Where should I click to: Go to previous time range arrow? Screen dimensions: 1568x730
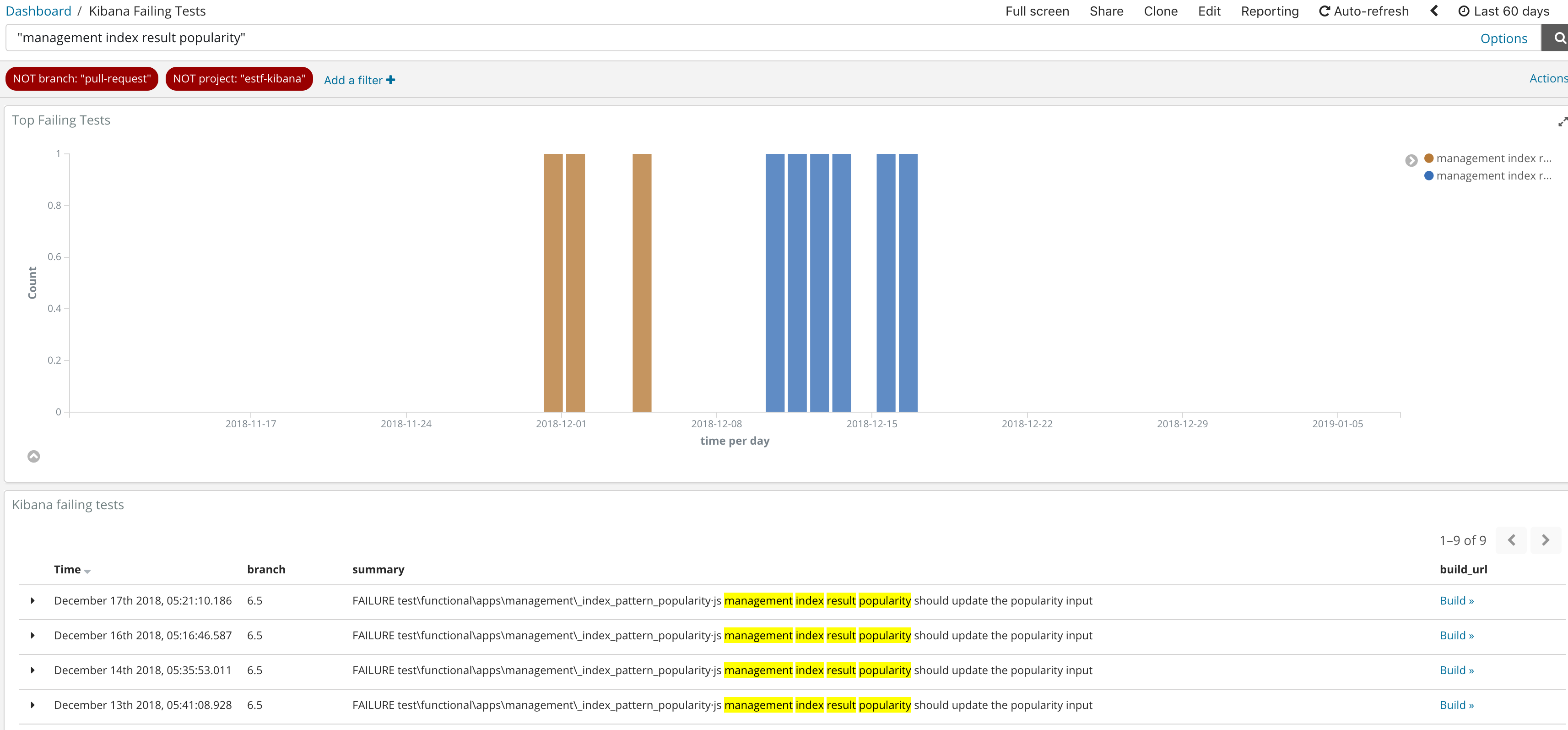(x=1434, y=11)
